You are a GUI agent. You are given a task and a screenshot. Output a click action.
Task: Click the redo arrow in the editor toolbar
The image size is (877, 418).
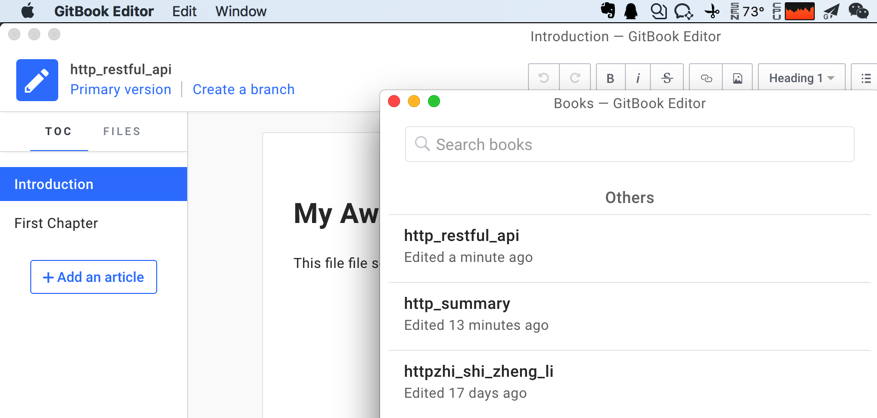(574, 78)
